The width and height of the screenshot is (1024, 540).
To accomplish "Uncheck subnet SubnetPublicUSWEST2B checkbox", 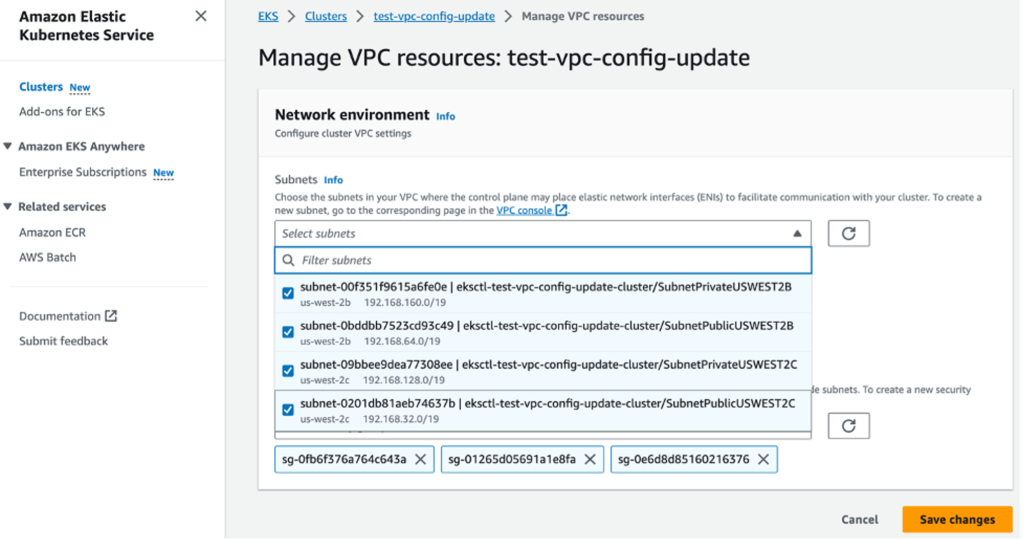I will coord(288,332).
